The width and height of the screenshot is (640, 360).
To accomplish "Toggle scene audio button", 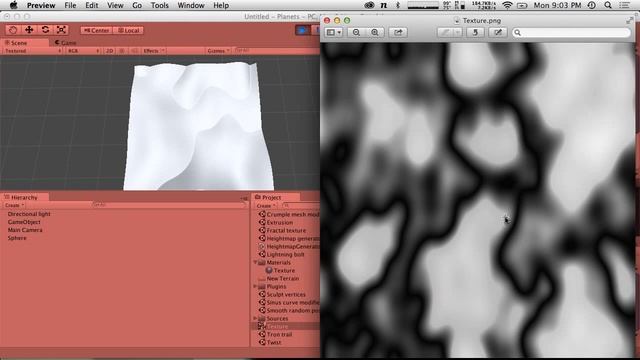I will tap(134, 51).
